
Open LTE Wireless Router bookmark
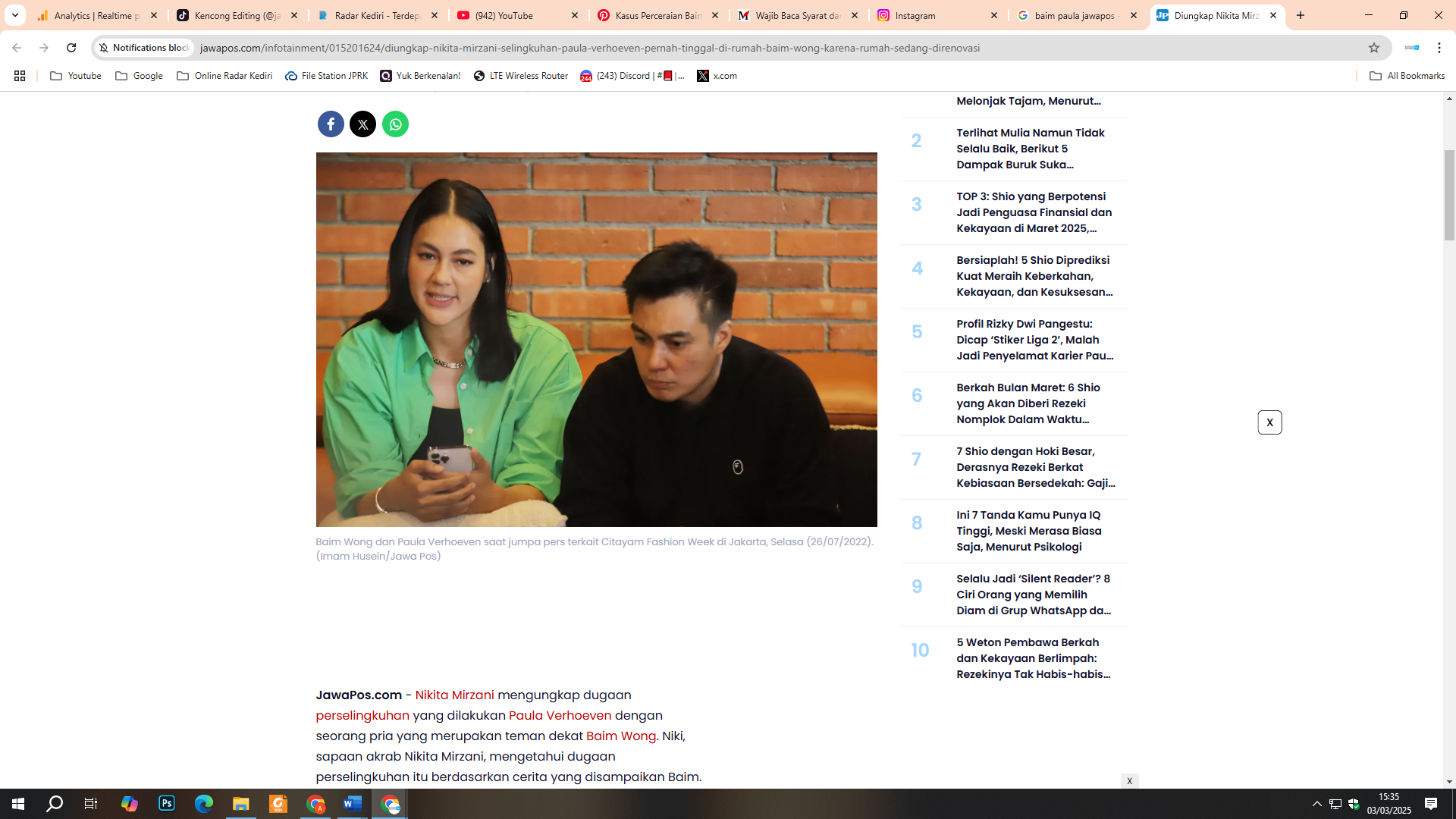521,76
